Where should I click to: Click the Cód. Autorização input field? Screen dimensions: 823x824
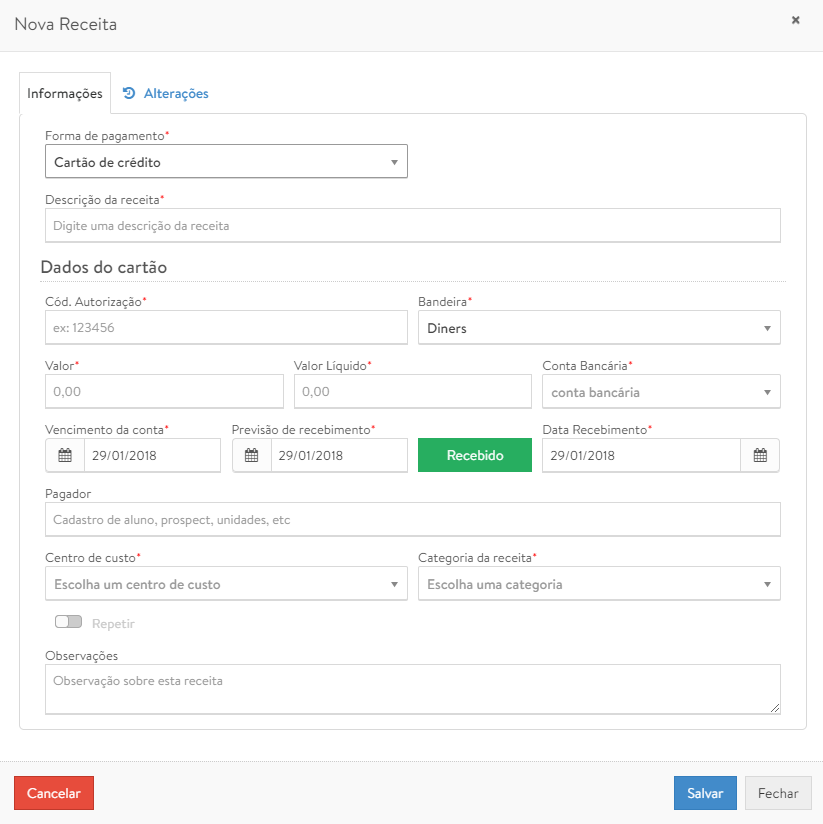(x=226, y=328)
